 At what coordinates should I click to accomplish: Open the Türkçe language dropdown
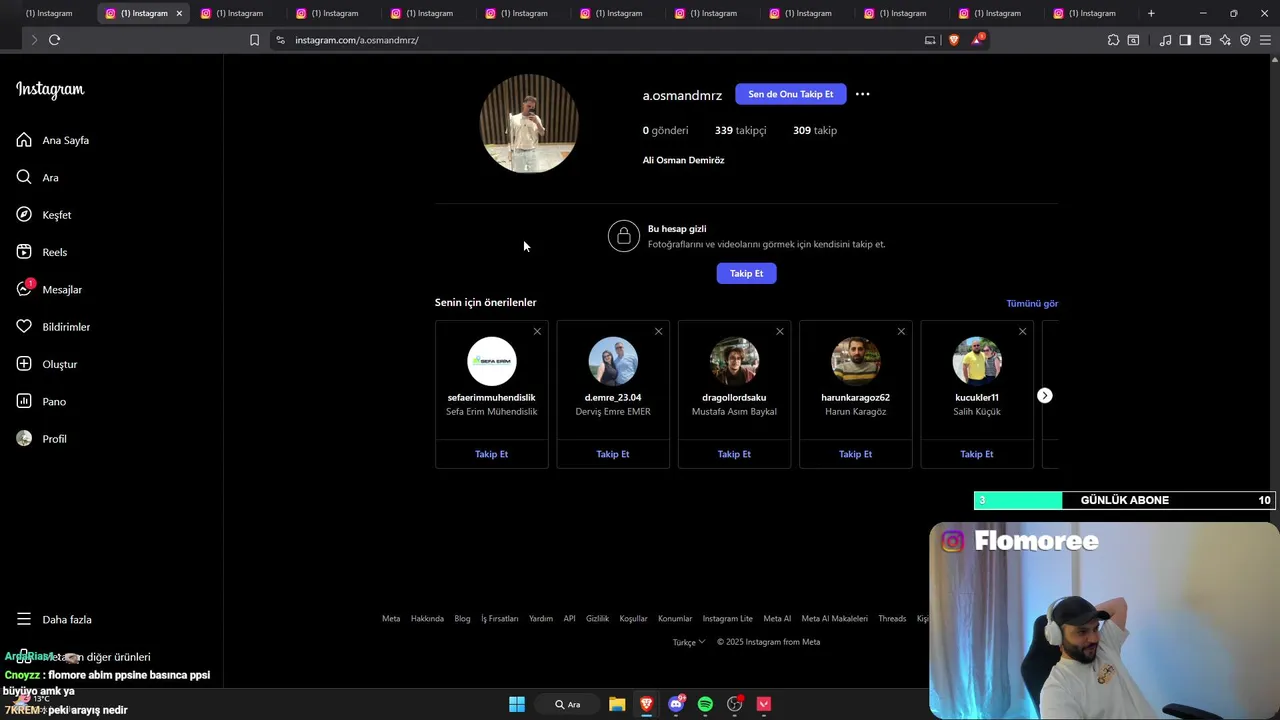(x=689, y=642)
